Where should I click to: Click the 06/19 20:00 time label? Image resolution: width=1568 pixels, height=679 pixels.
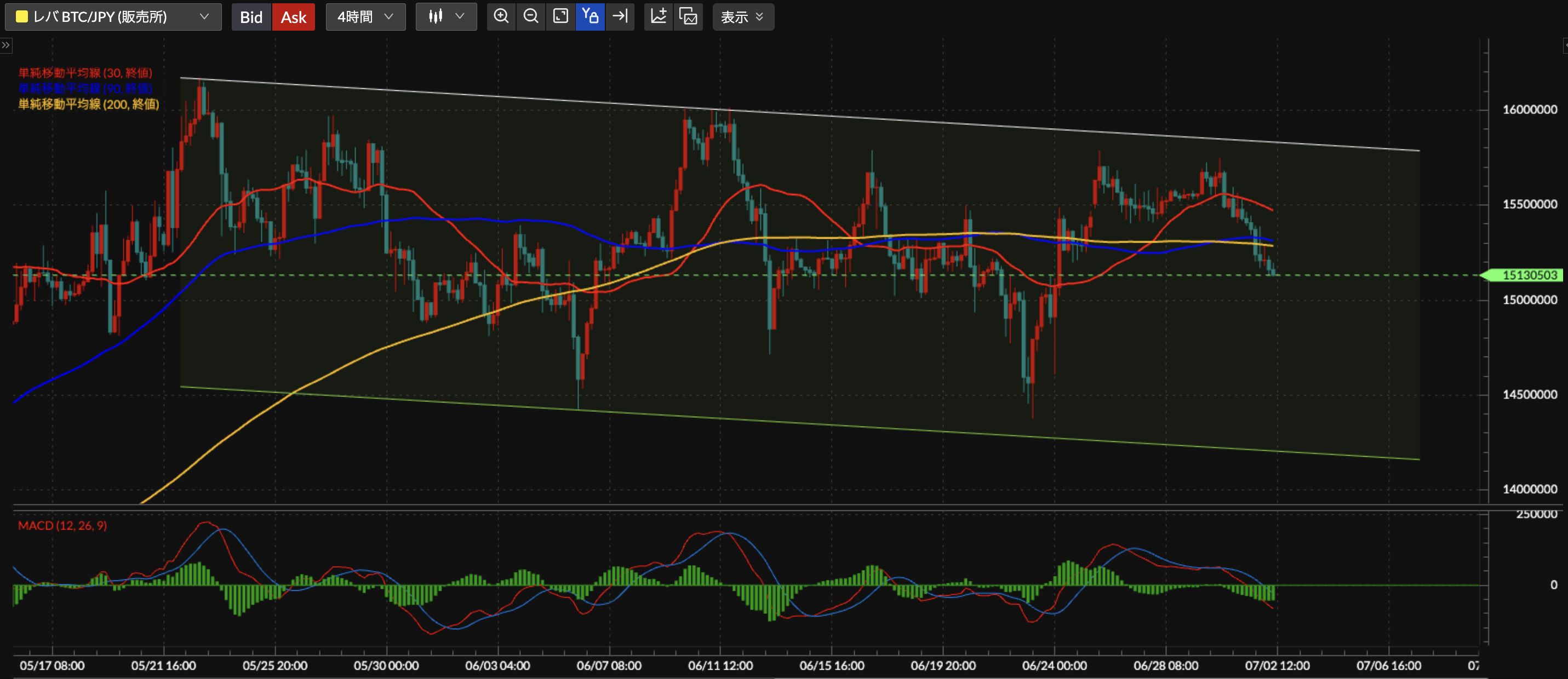point(943,666)
